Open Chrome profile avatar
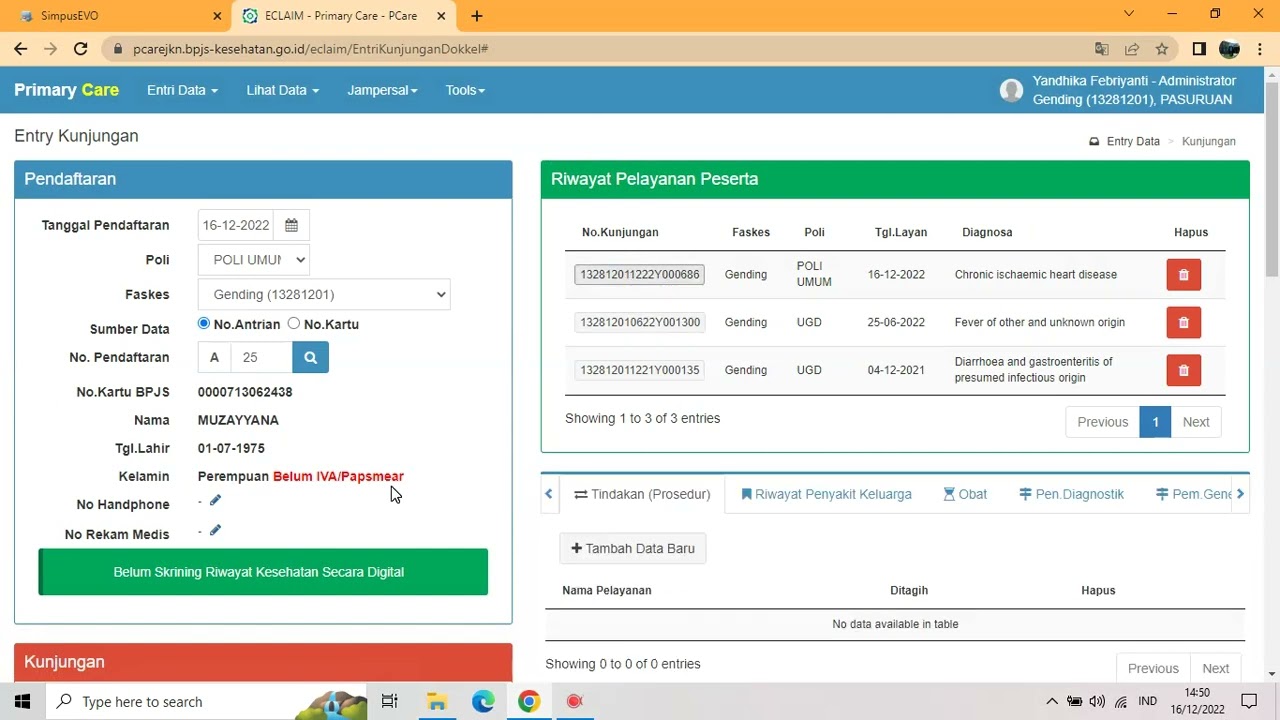The height and width of the screenshot is (720, 1280). click(x=1230, y=49)
